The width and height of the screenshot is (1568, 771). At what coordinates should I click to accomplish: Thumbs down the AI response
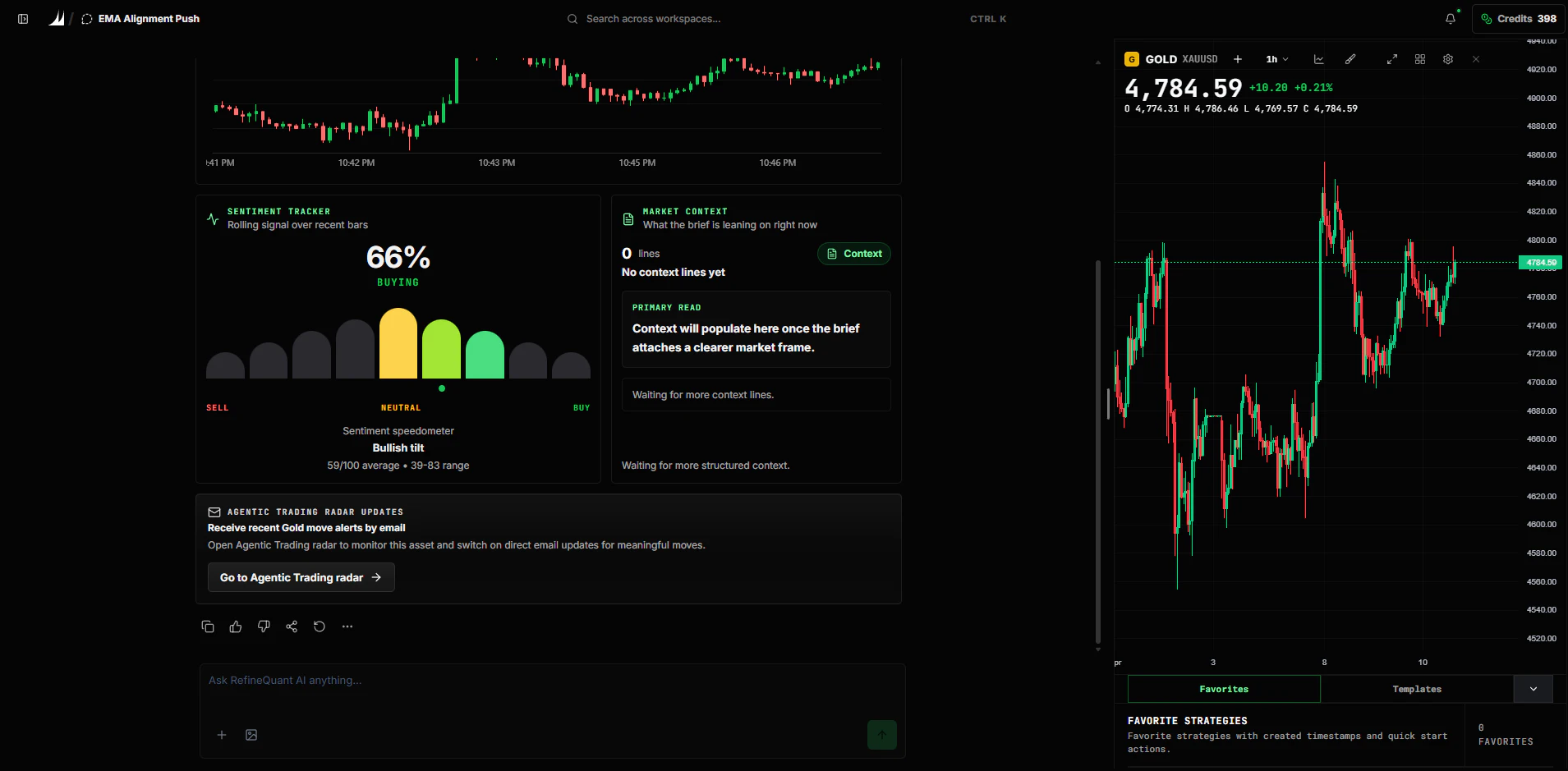pyautogui.click(x=264, y=626)
